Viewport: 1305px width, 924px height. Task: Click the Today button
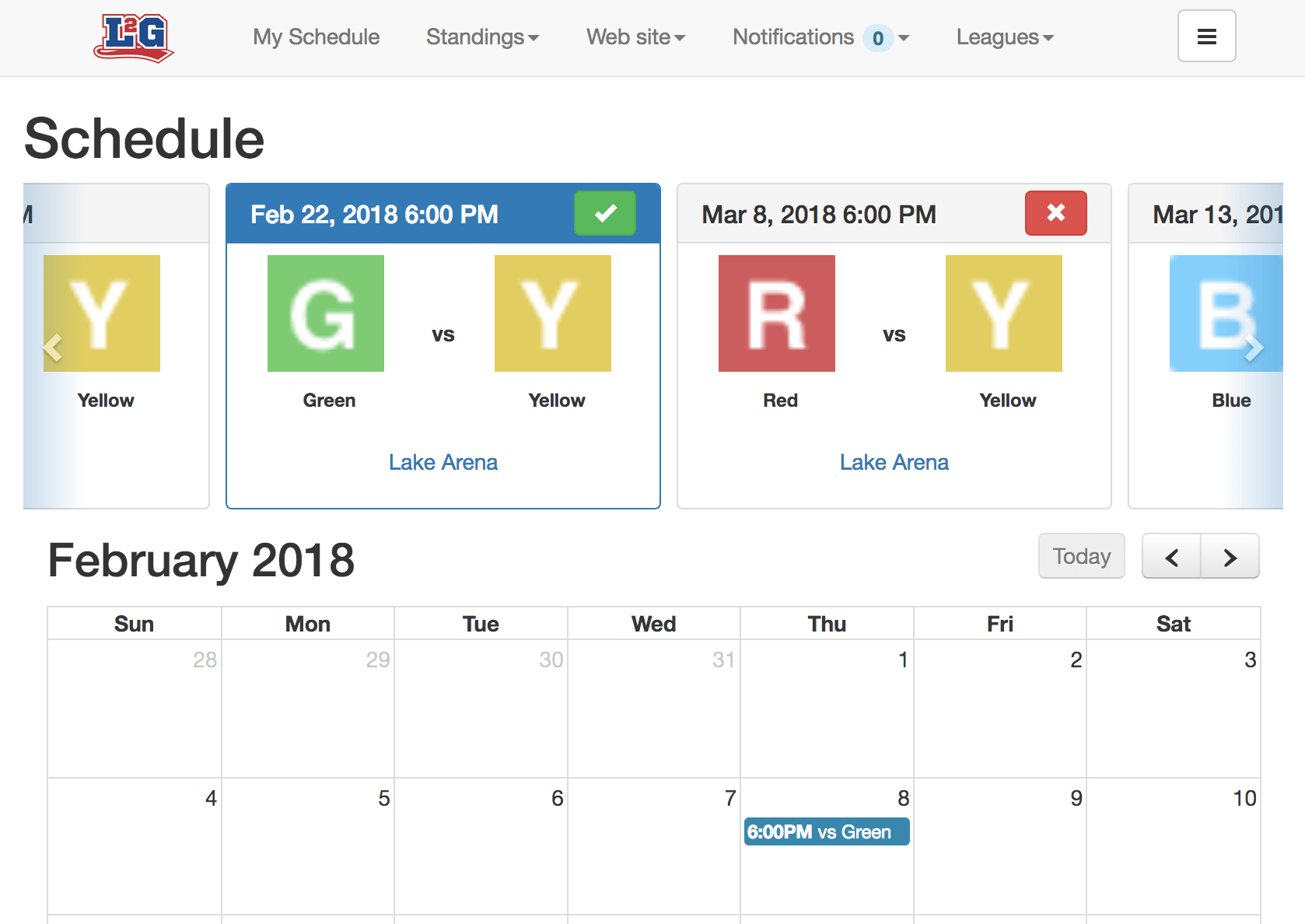(1081, 556)
